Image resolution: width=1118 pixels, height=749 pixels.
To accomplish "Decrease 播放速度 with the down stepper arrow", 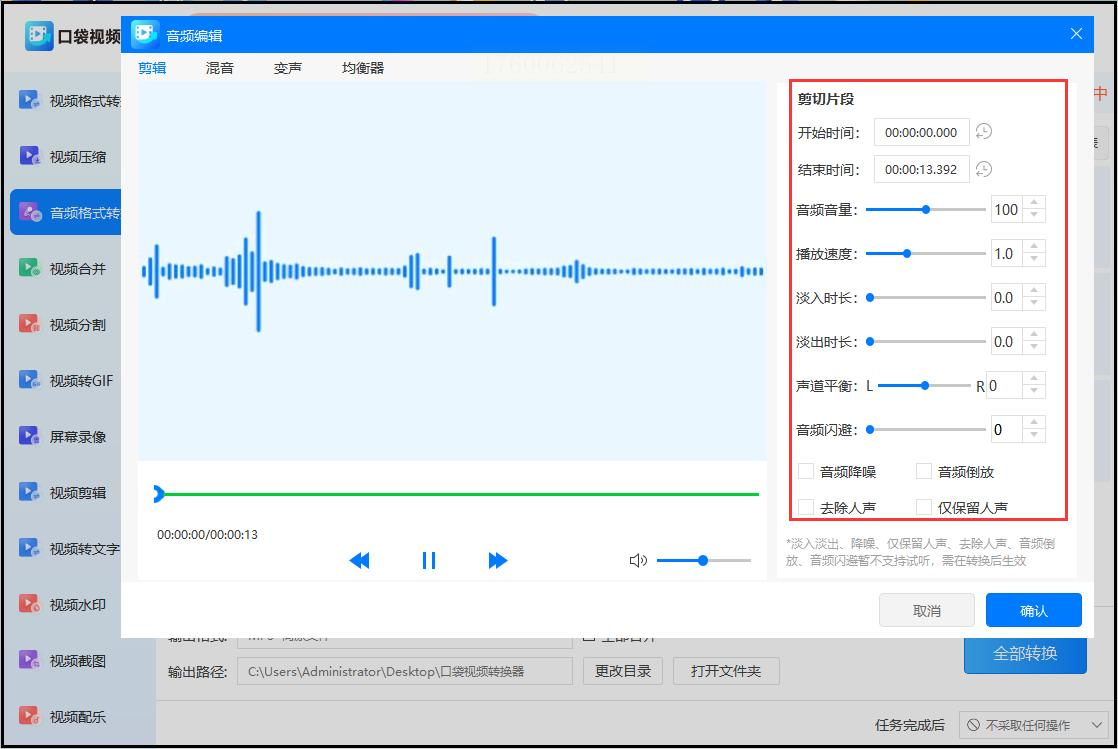I will 1034,260.
